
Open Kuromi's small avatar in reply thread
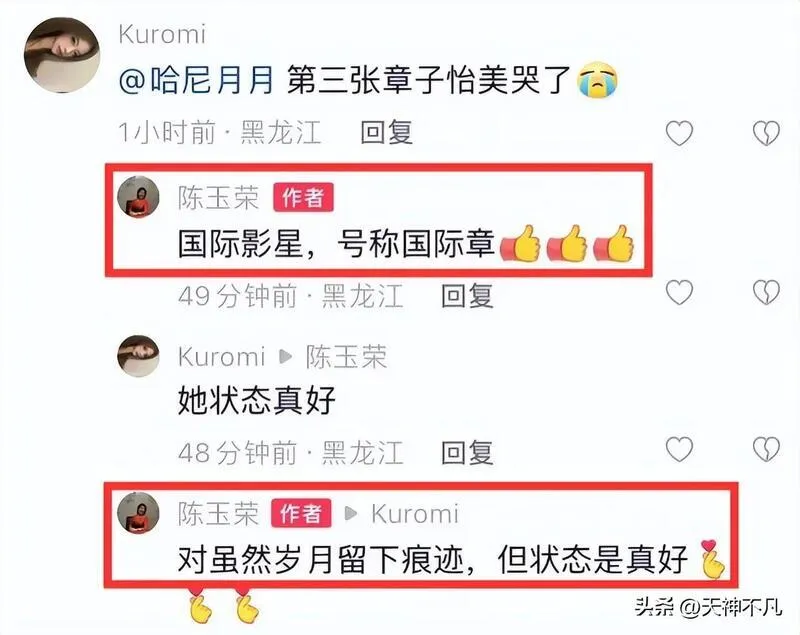[138, 356]
